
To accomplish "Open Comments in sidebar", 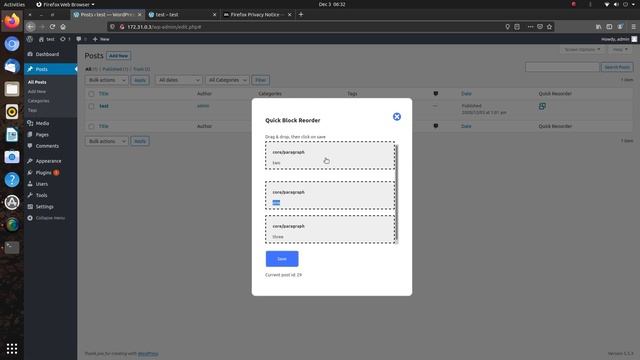I will pos(47,146).
